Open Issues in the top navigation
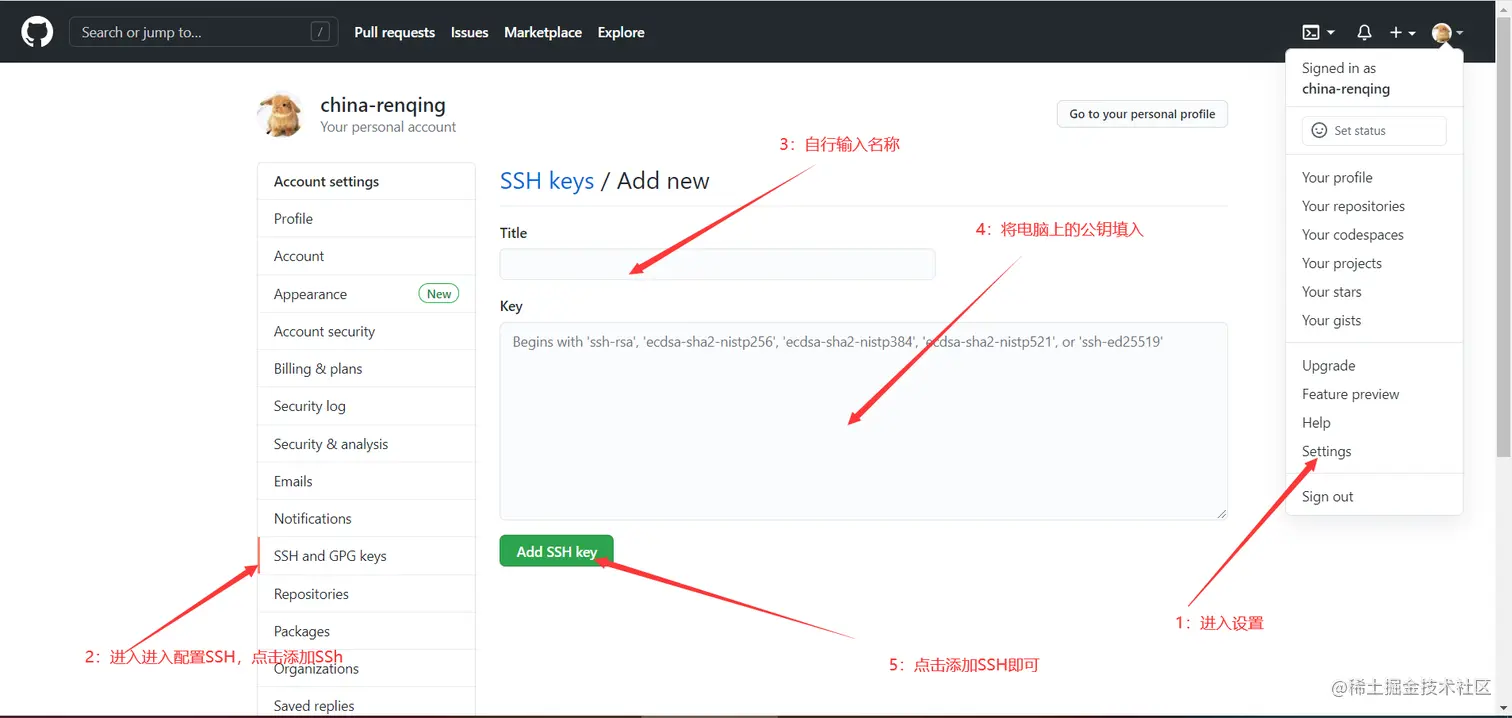 469,32
